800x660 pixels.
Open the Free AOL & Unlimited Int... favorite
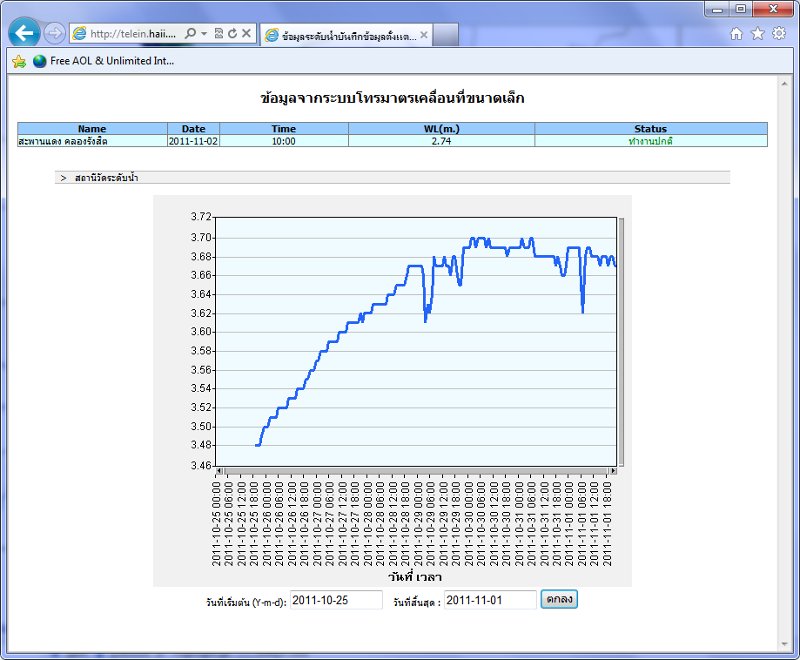point(103,61)
